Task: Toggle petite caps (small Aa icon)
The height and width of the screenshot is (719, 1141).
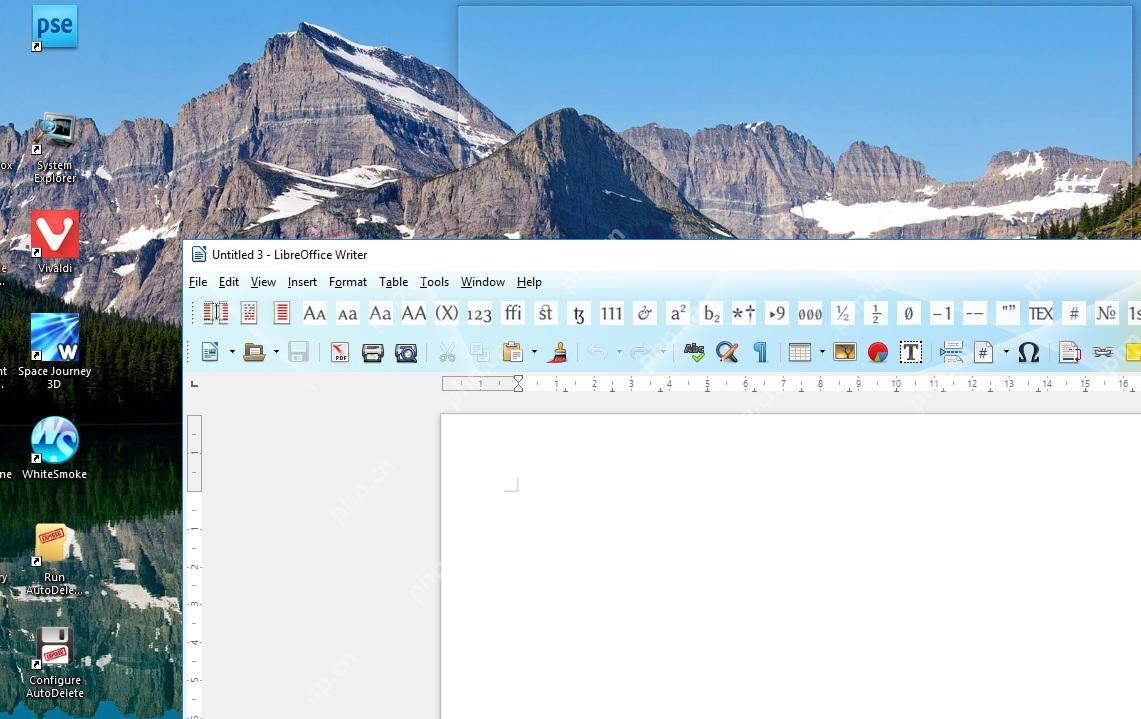Action: click(348, 314)
